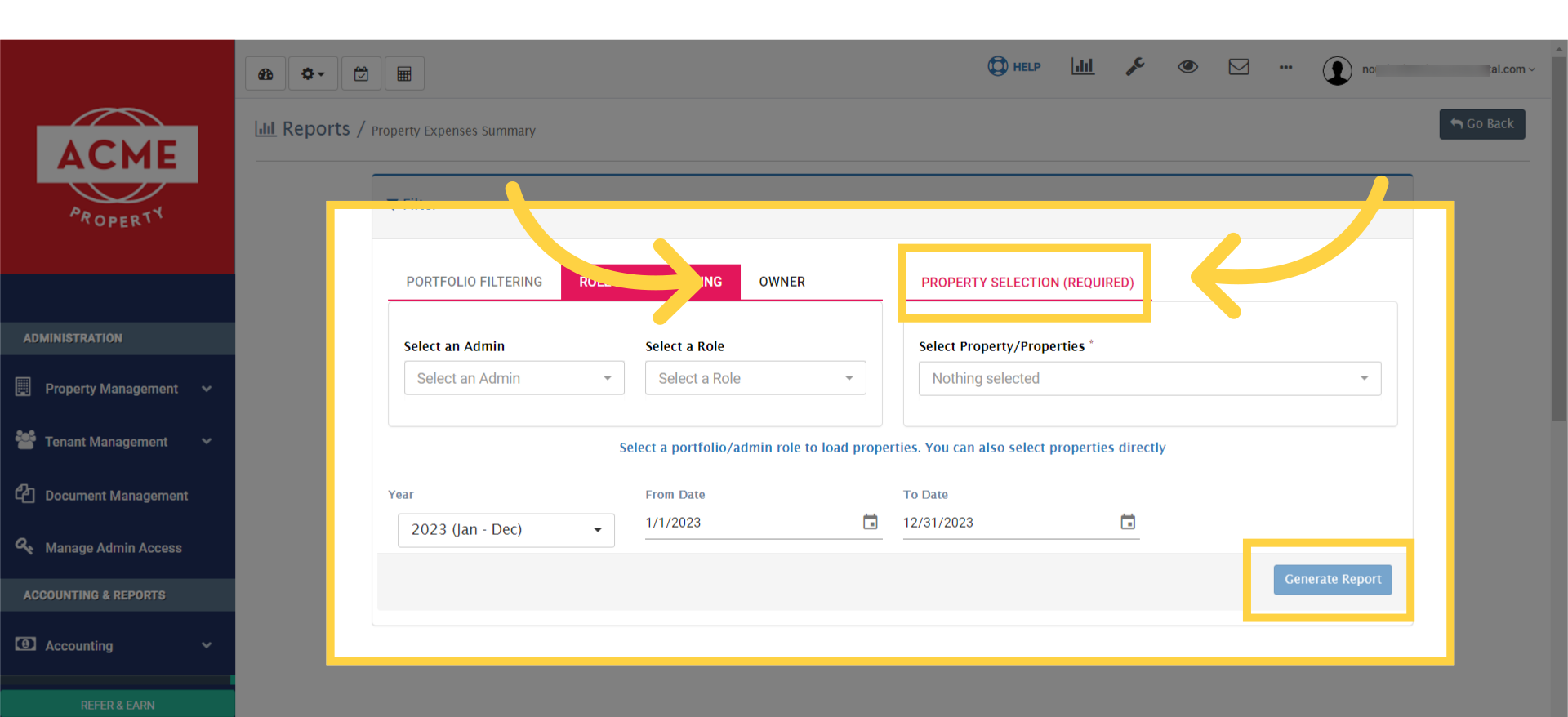The width and height of the screenshot is (1568, 717).
Task: Click the Refer & Earn button
Action: pyautogui.click(x=118, y=705)
